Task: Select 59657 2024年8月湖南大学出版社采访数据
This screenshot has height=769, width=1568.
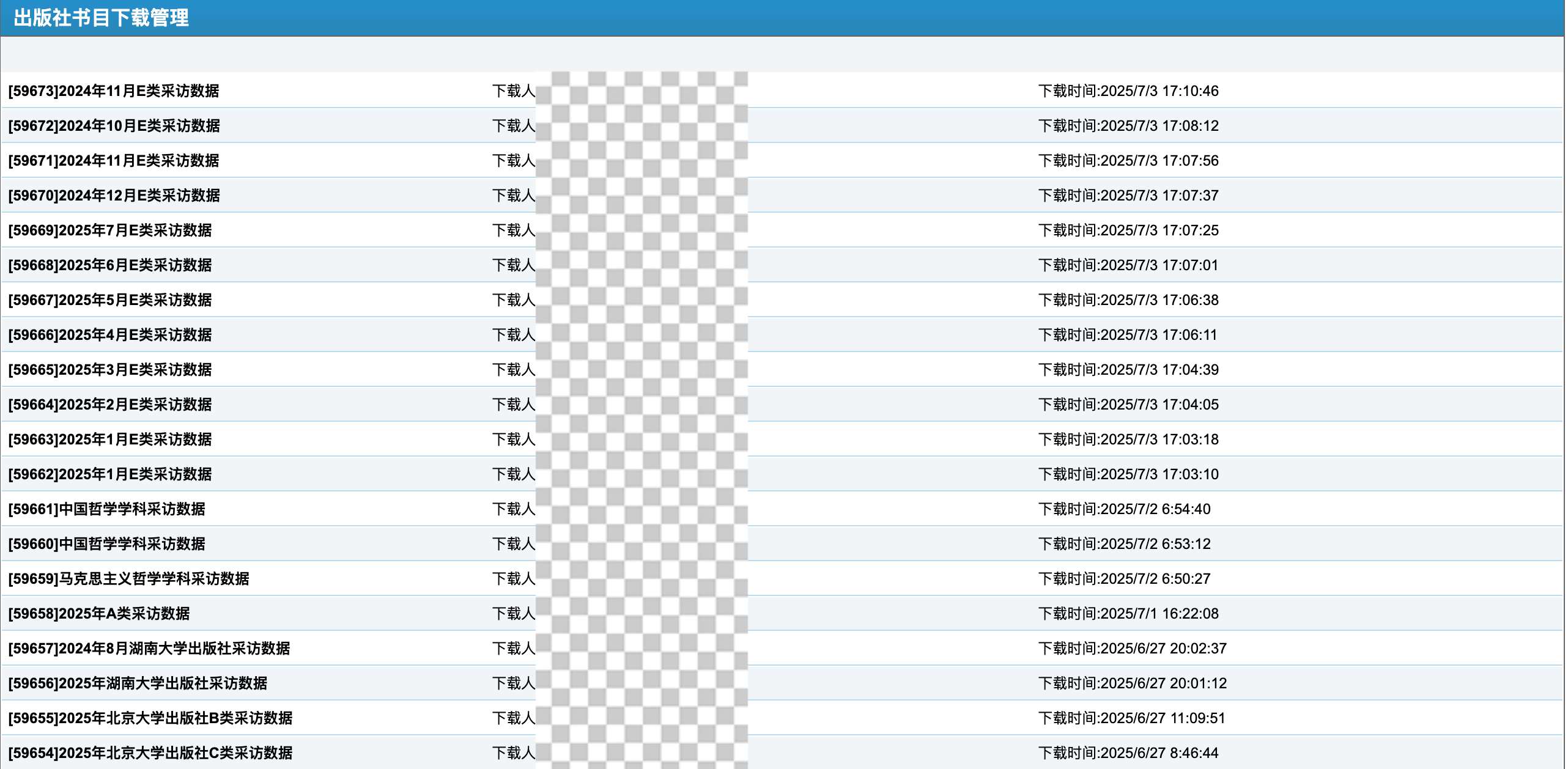Action: click(x=149, y=649)
